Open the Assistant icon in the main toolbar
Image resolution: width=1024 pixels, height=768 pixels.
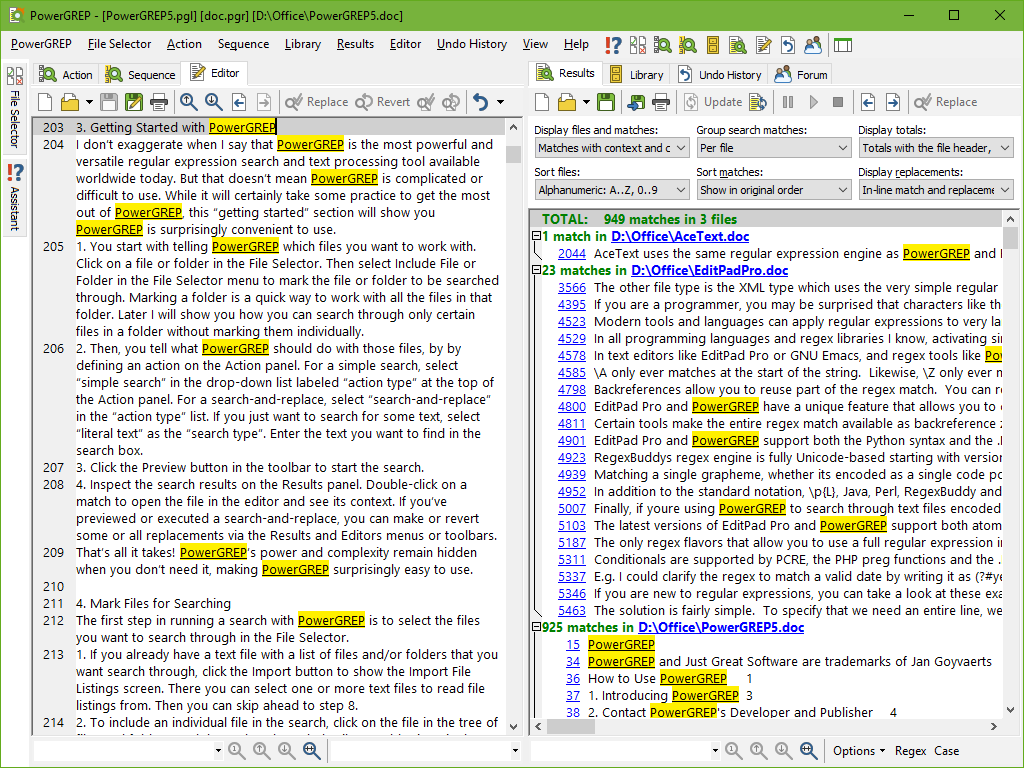pos(613,45)
